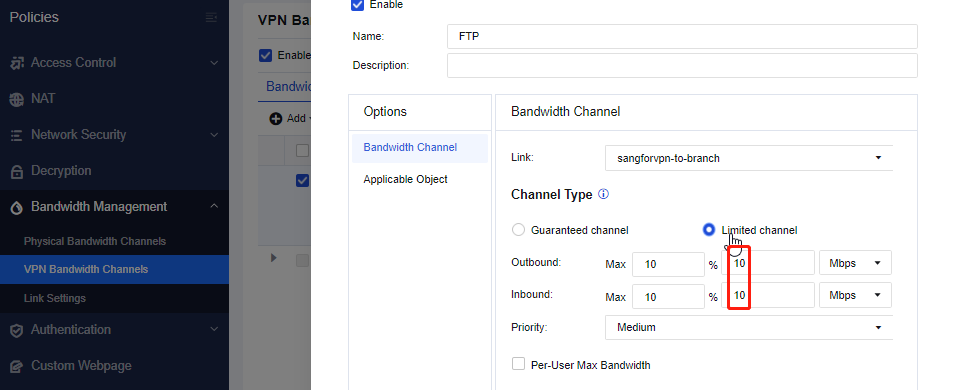This screenshot has height=390, width=955.
Task: Click into the Description field
Action: coord(682,65)
